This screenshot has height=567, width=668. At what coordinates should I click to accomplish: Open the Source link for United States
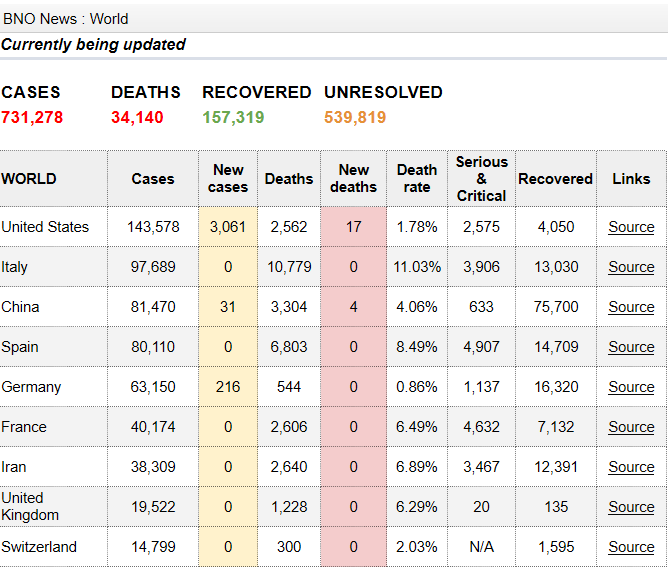(x=631, y=227)
